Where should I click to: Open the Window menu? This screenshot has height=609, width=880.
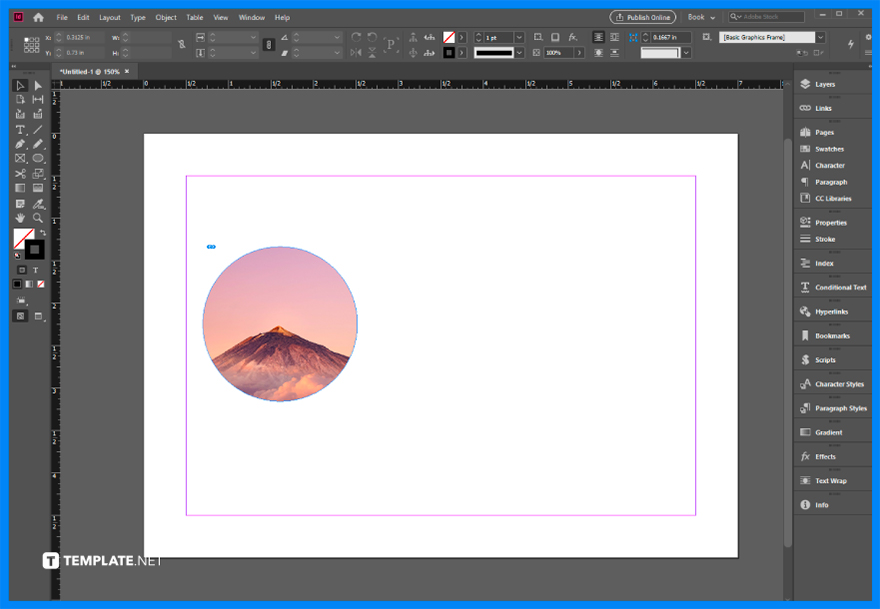click(x=251, y=17)
